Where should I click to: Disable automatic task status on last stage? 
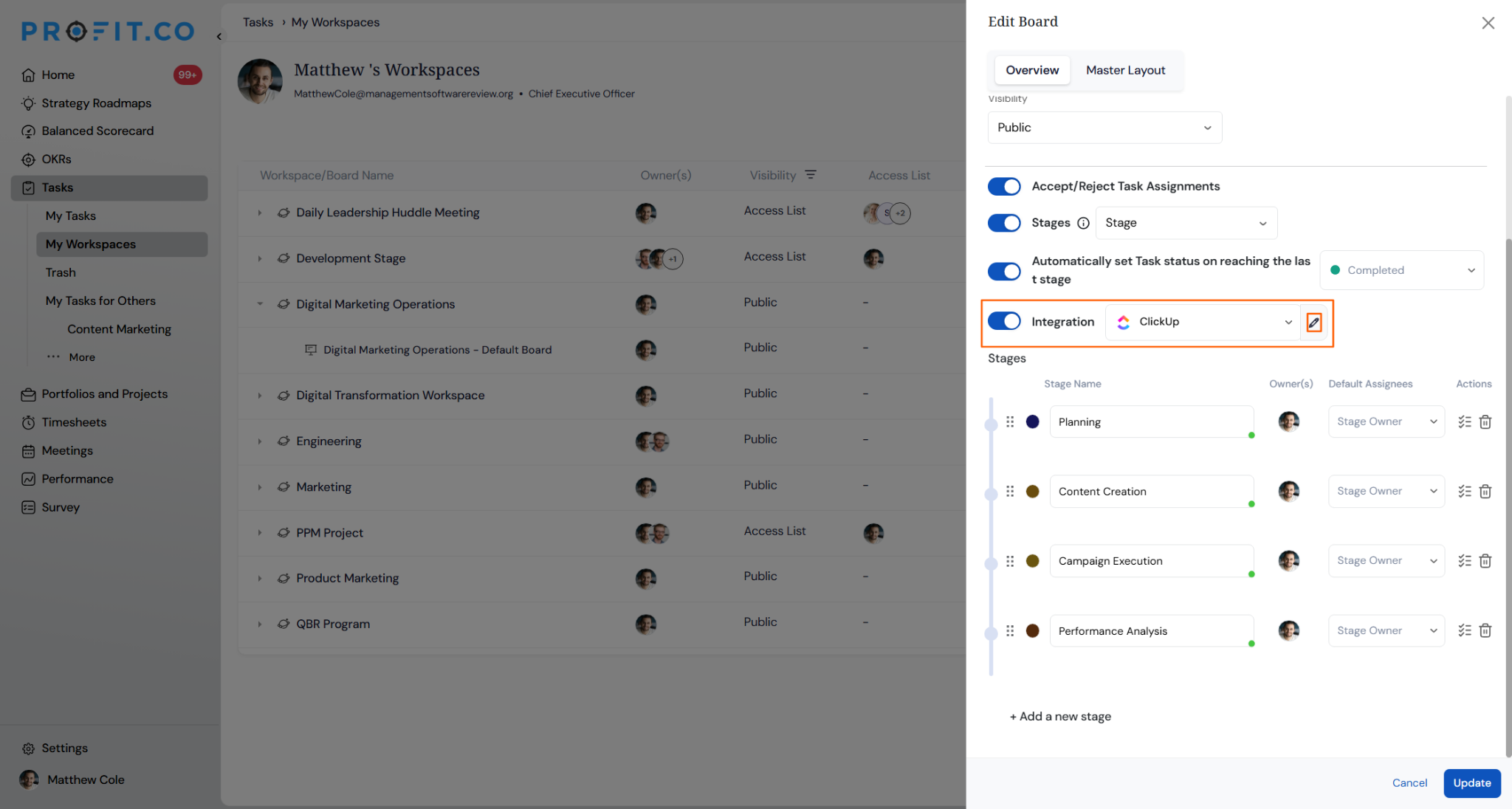pos(1004,271)
